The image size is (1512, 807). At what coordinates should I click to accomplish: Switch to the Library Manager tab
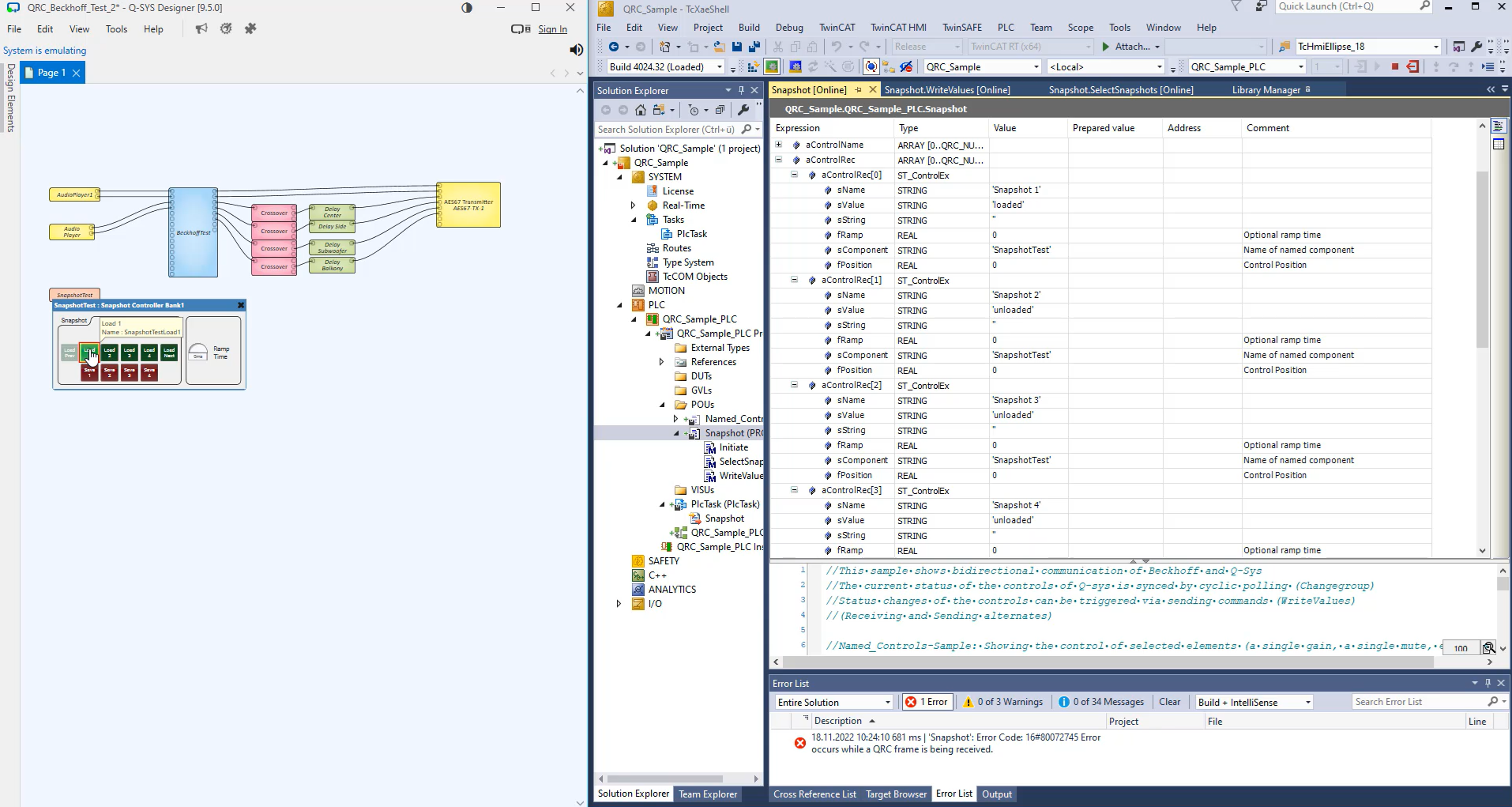[x=1266, y=90]
